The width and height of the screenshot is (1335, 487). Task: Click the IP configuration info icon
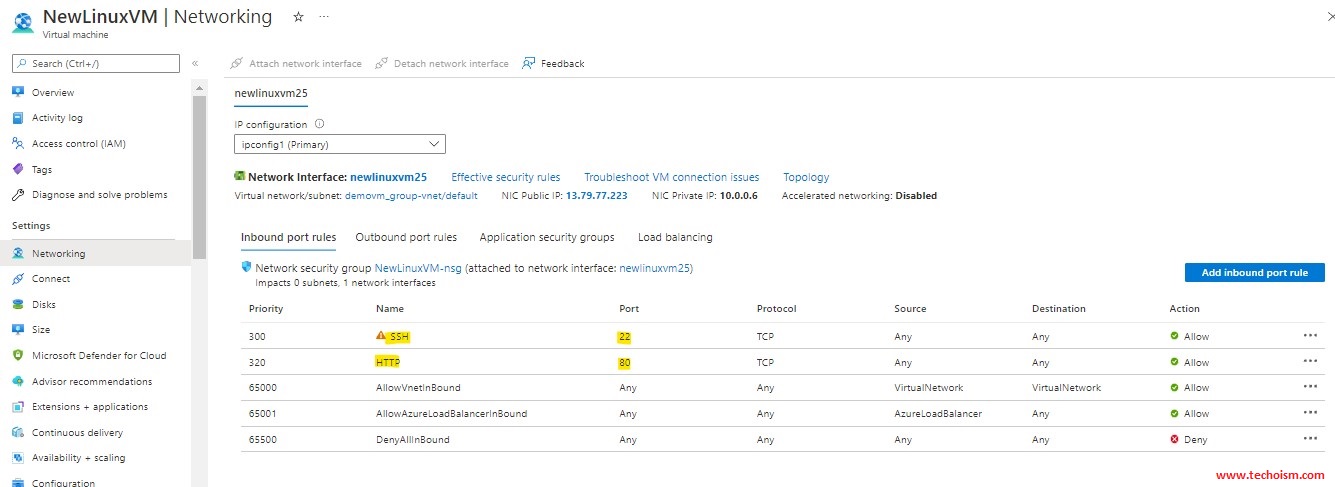point(320,124)
